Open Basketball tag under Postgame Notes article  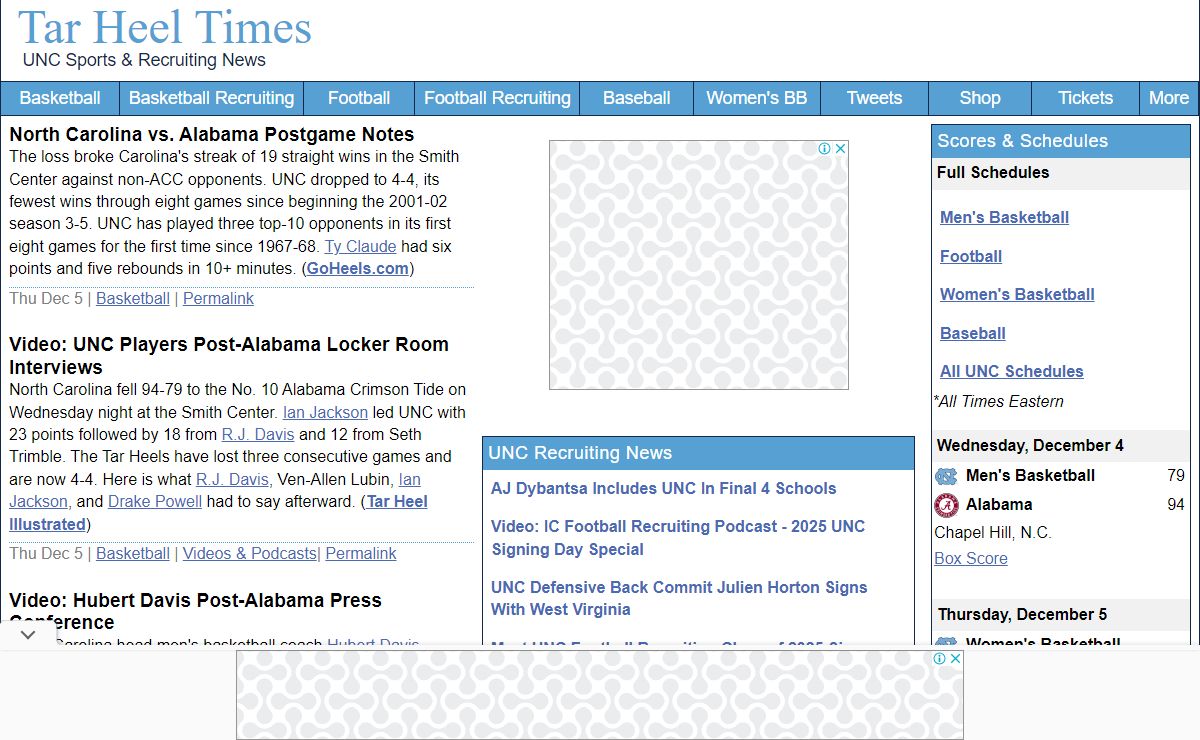click(133, 298)
